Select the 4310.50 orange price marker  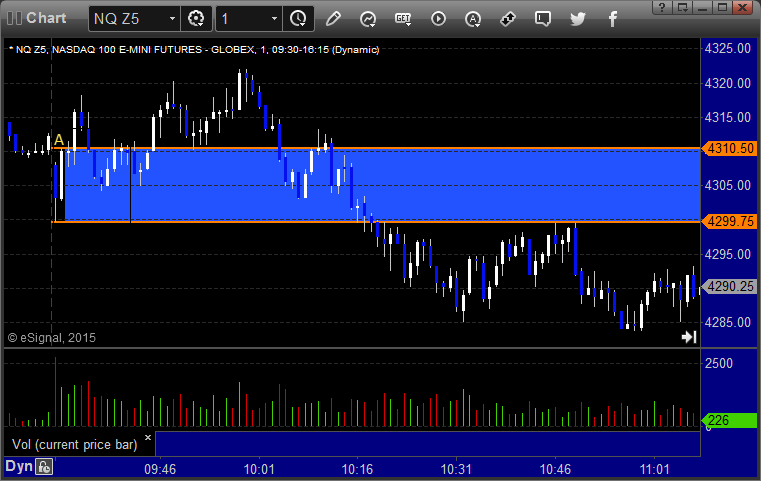pyautogui.click(x=729, y=149)
